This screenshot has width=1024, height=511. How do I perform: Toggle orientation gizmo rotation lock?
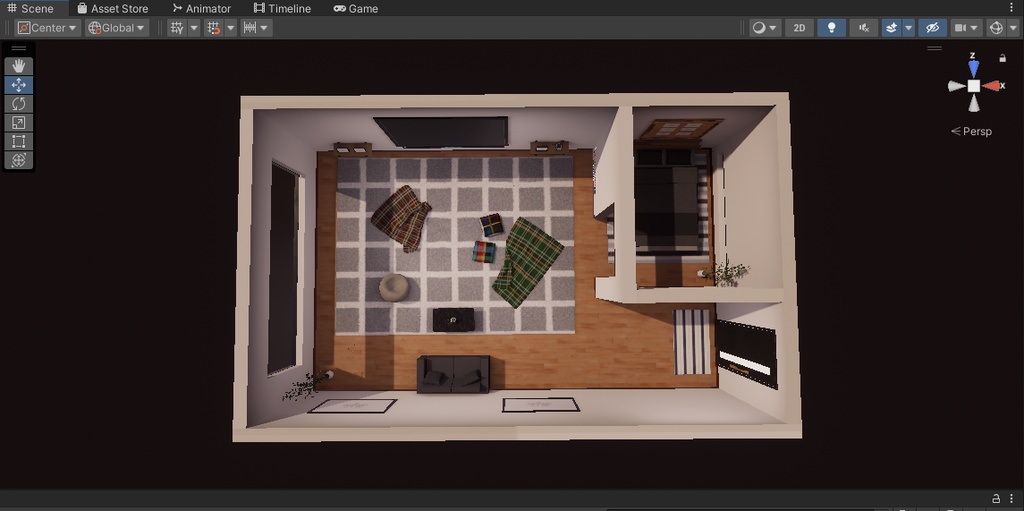click(1002, 58)
